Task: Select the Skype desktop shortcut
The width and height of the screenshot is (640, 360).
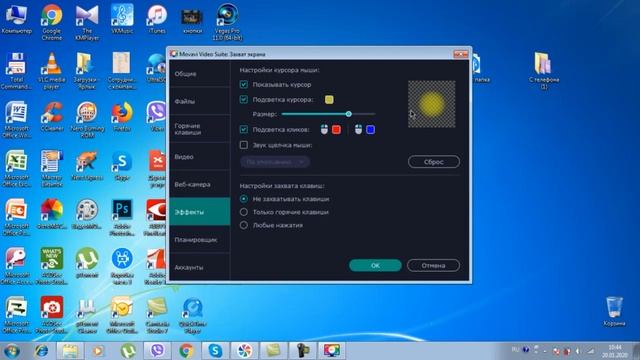Action: pos(122,165)
